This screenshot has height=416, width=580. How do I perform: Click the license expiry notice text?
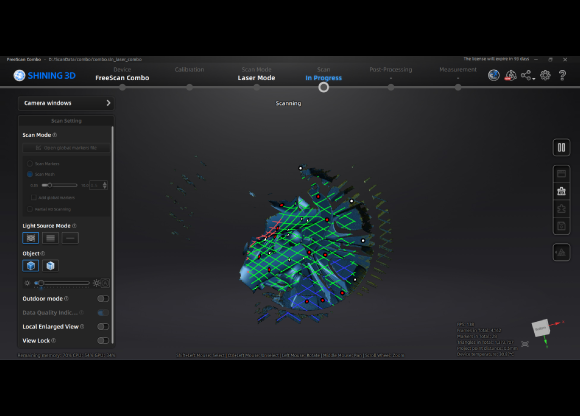496,59
